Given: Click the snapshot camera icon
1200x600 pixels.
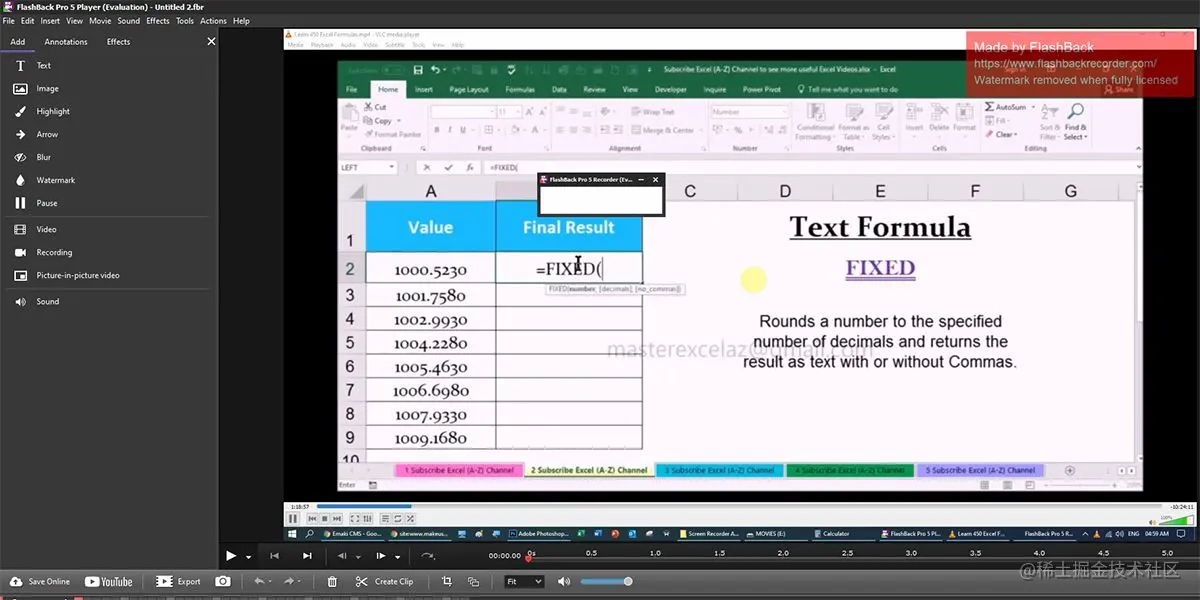Looking at the screenshot, I should (x=223, y=581).
